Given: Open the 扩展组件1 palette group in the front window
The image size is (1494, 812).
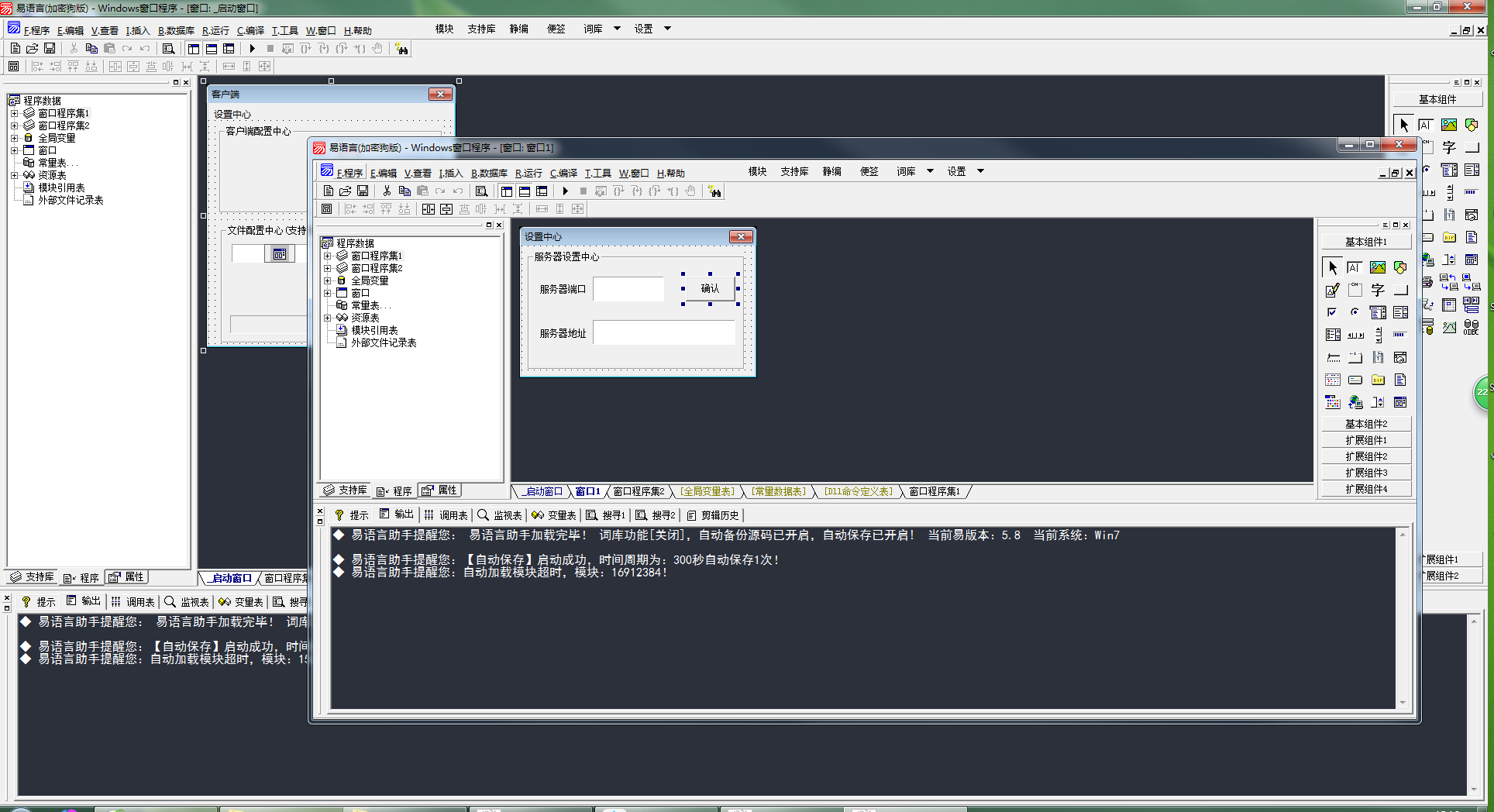Looking at the screenshot, I should [x=1366, y=440].
